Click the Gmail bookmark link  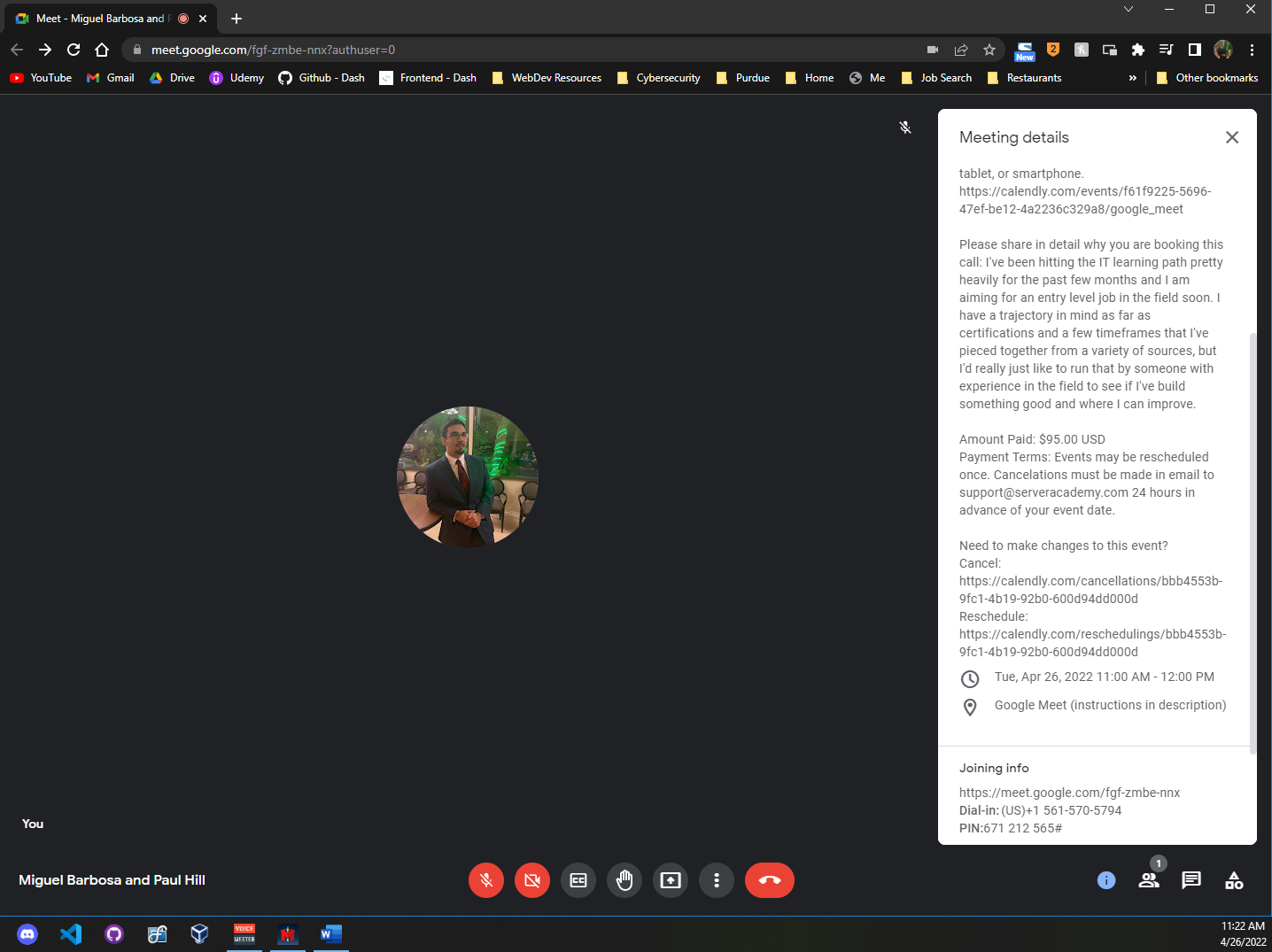(x=111, y=78)
